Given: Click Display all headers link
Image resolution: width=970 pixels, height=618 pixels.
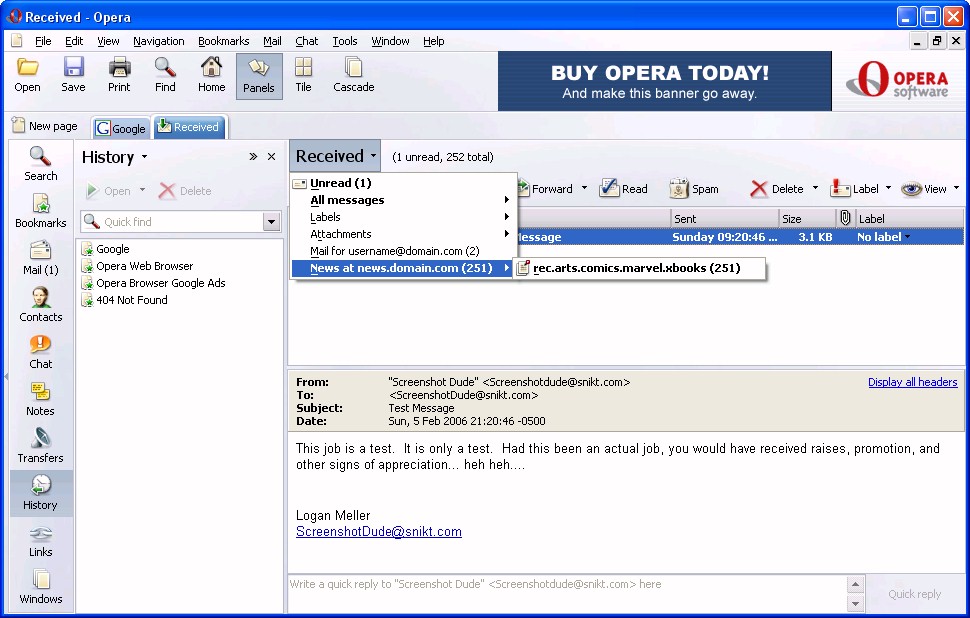Looking at the screenshot, I should pos(912,382).
